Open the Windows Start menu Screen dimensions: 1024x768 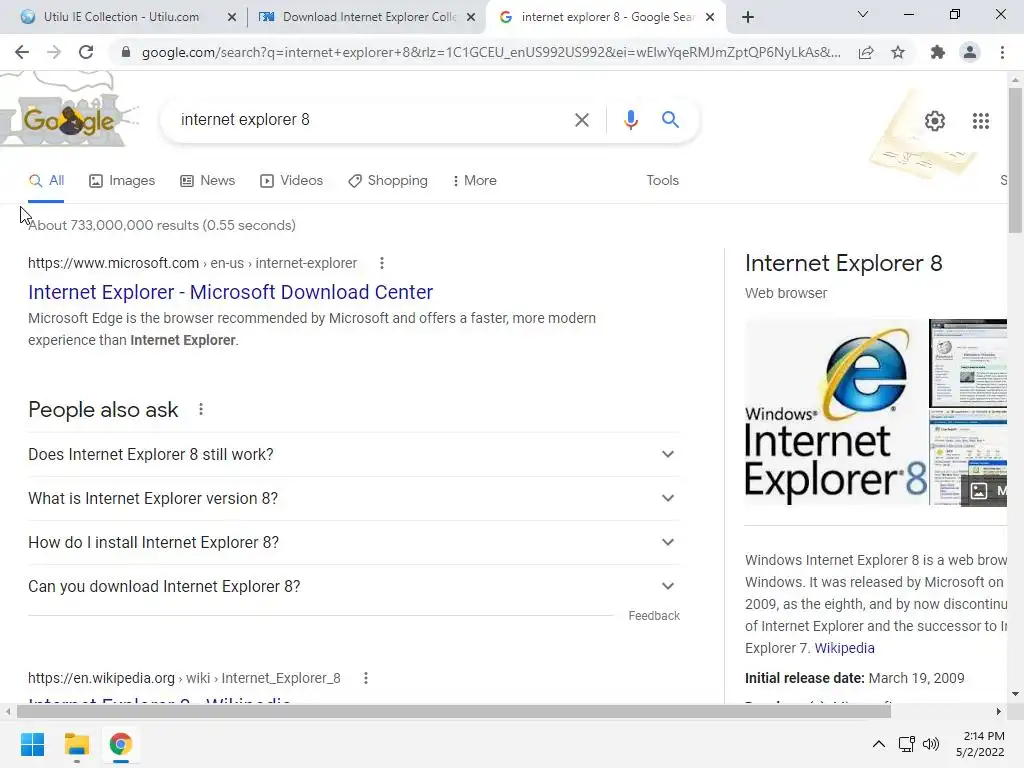[32, 744]
